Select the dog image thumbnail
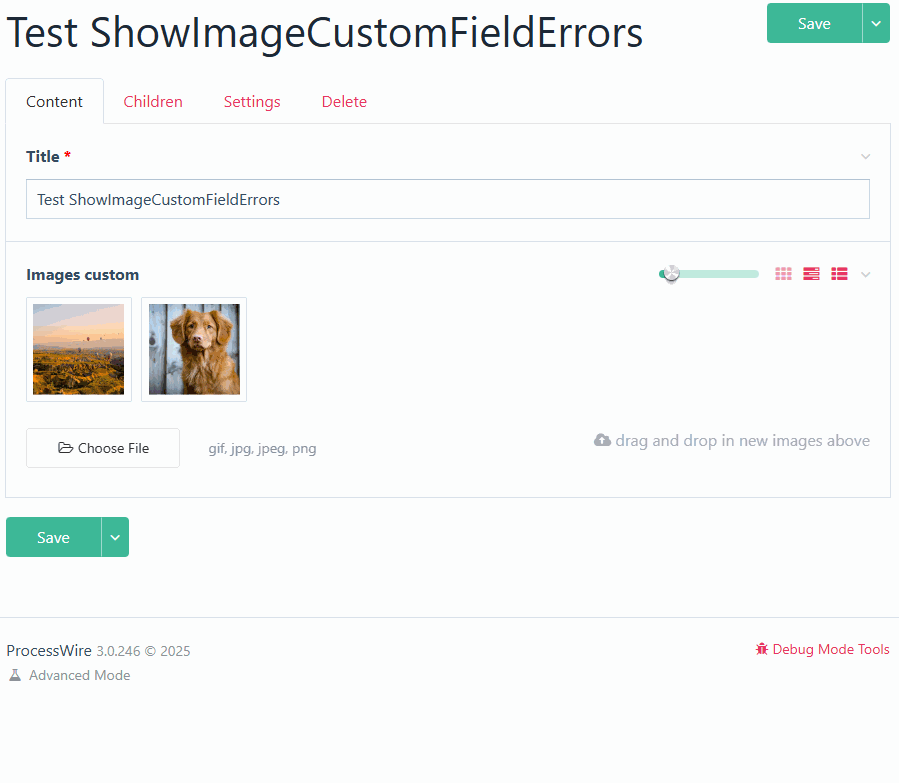899x783 pixels. [x=194, y=349]
